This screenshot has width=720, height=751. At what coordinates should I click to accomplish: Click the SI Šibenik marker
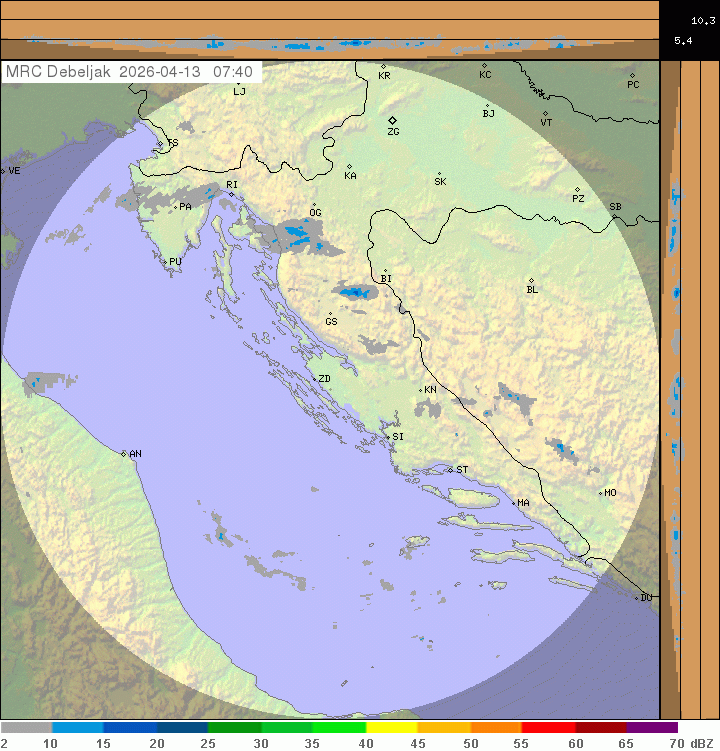[x=388, y=436]
